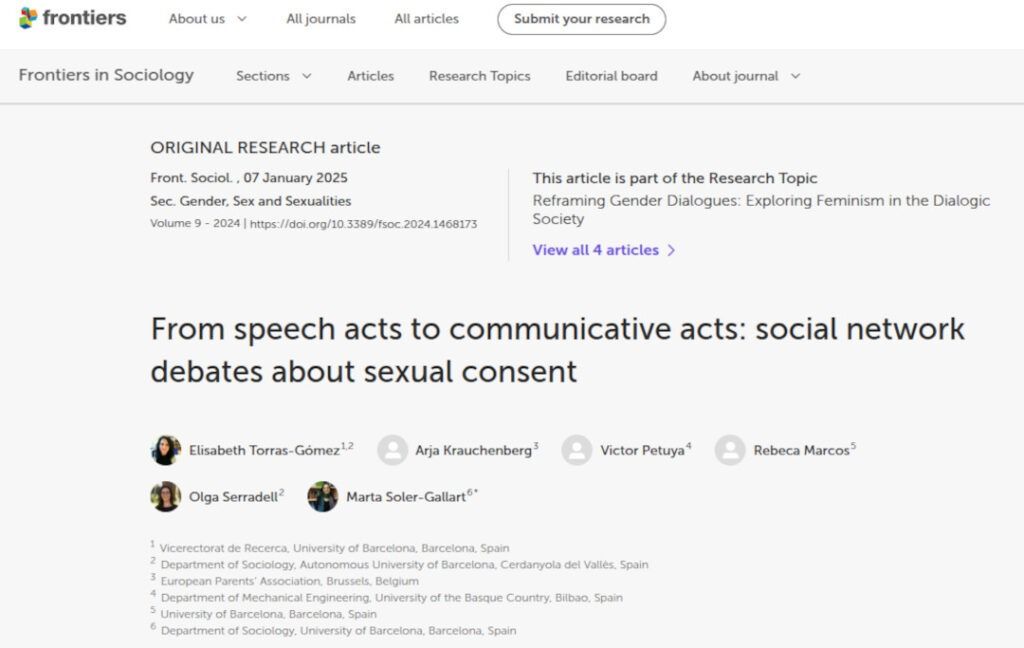View Marta Soler-Gallart's avatar picture

pos(322,496)
